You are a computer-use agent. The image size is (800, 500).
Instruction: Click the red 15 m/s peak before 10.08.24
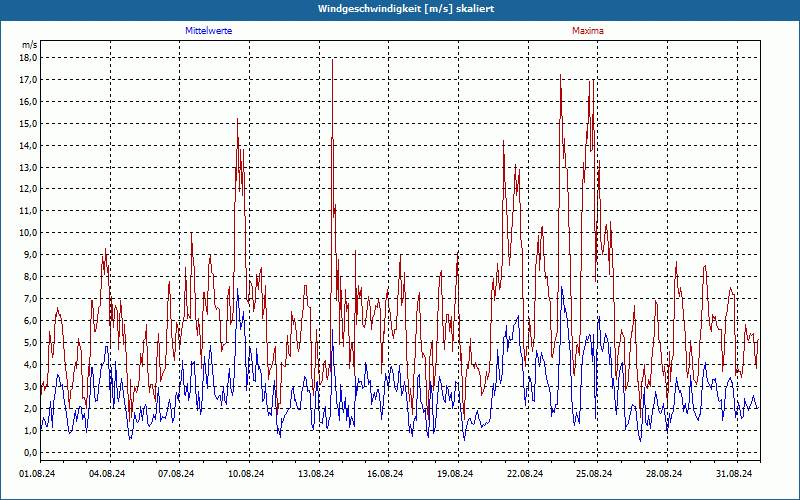(x=237, y=120)
